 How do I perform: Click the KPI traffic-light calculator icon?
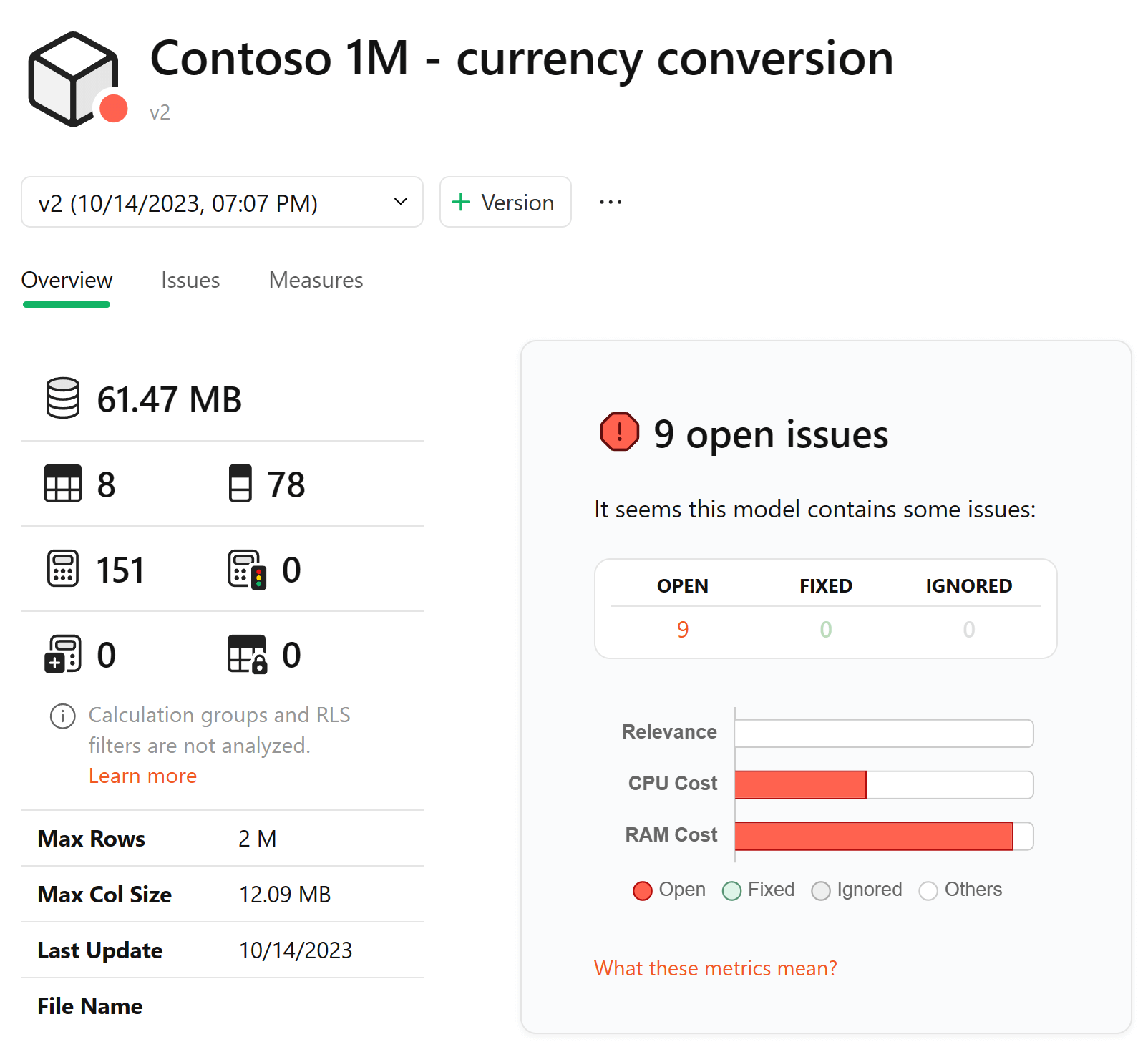pyautogui.click(x=247, y=570)
